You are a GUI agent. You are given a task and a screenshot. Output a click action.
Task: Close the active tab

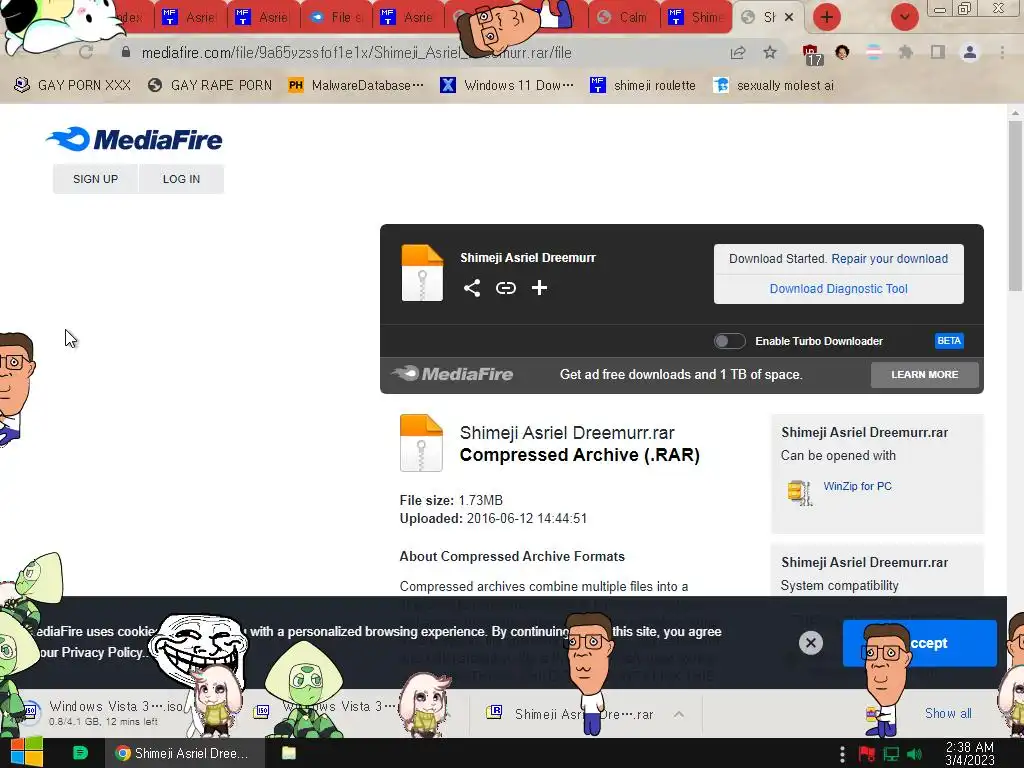(x=789, y=17)
